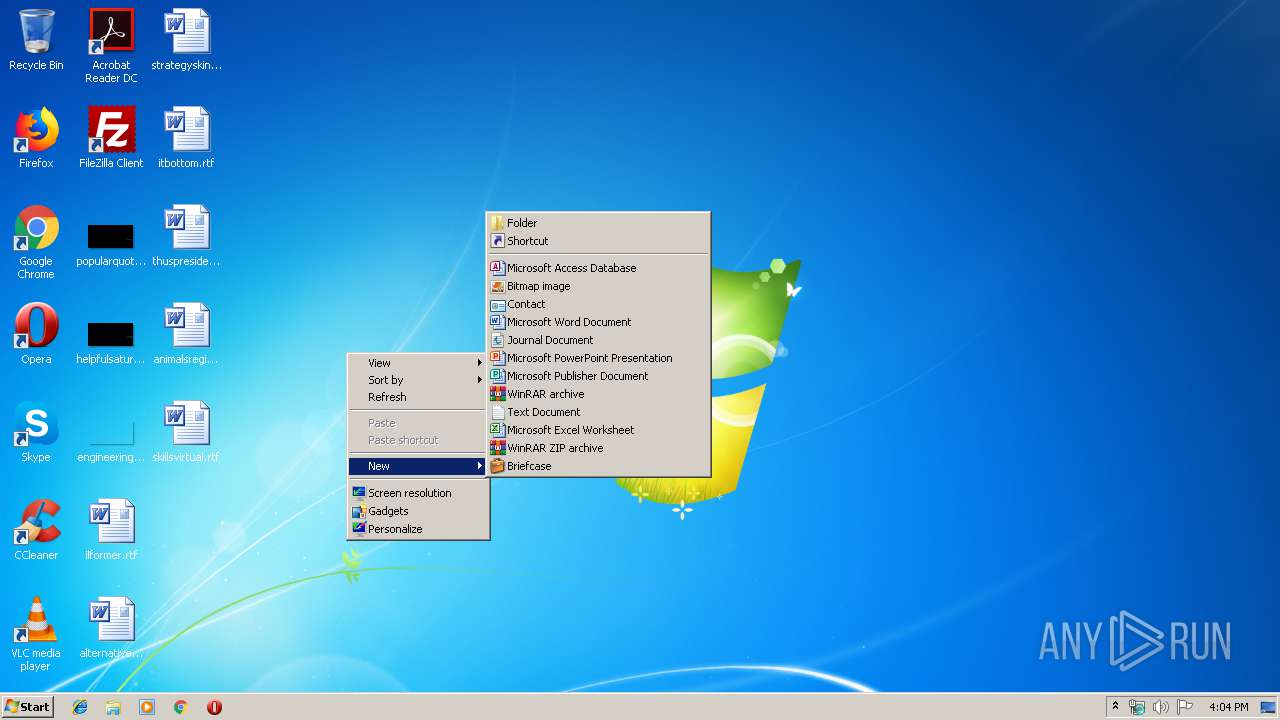This screenshot has width=1280, height=720.
Task: Select the Skype desktop shortcut
Action: pyautogui.click(x=36, y=432)
